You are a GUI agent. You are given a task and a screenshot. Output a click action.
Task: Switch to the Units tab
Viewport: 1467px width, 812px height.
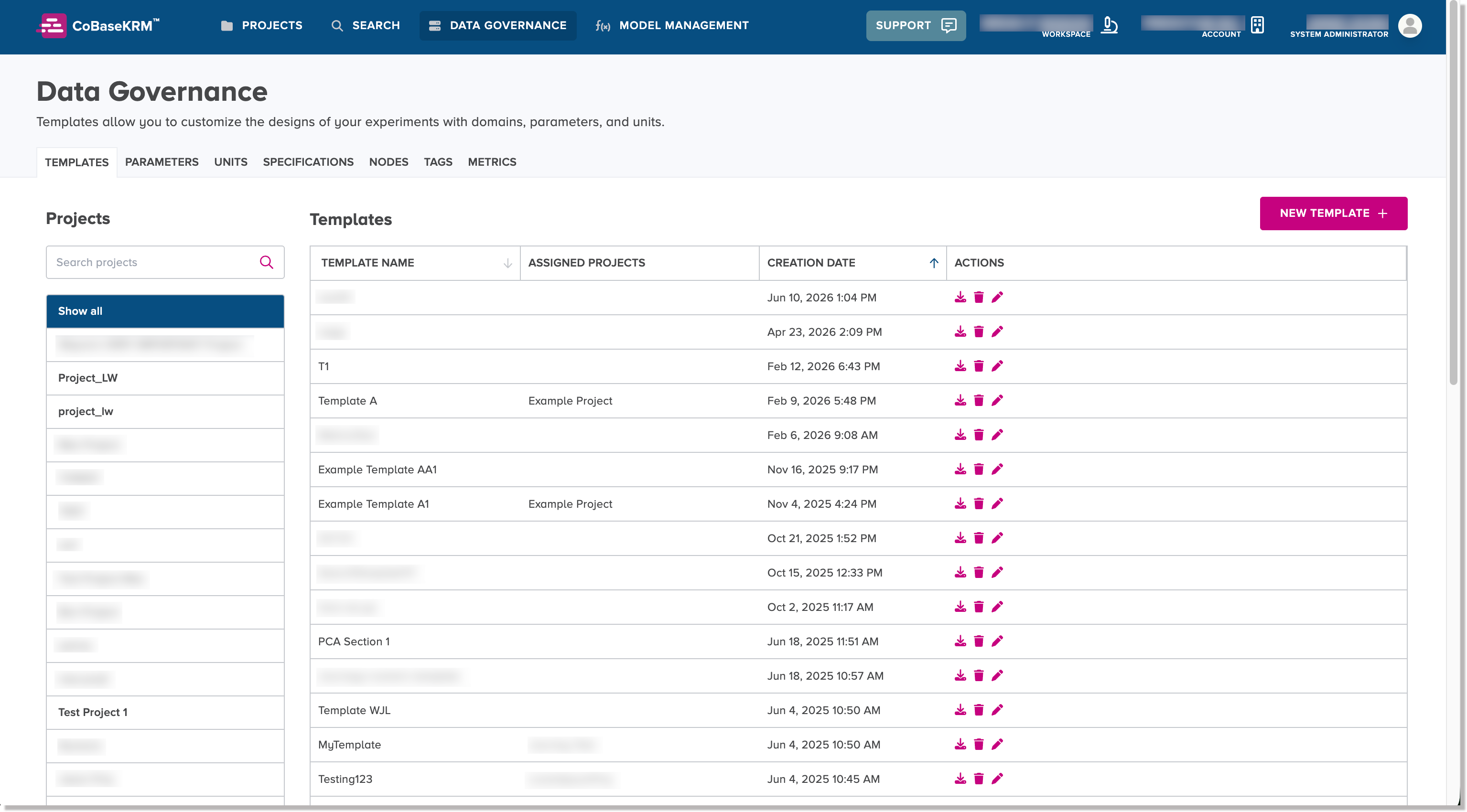(231, 162)
